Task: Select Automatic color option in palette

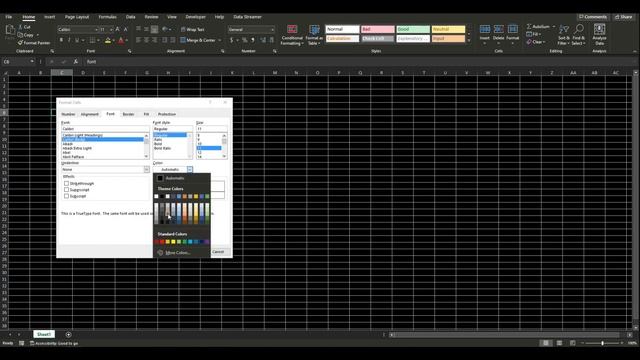Action: tap(182, 178)
